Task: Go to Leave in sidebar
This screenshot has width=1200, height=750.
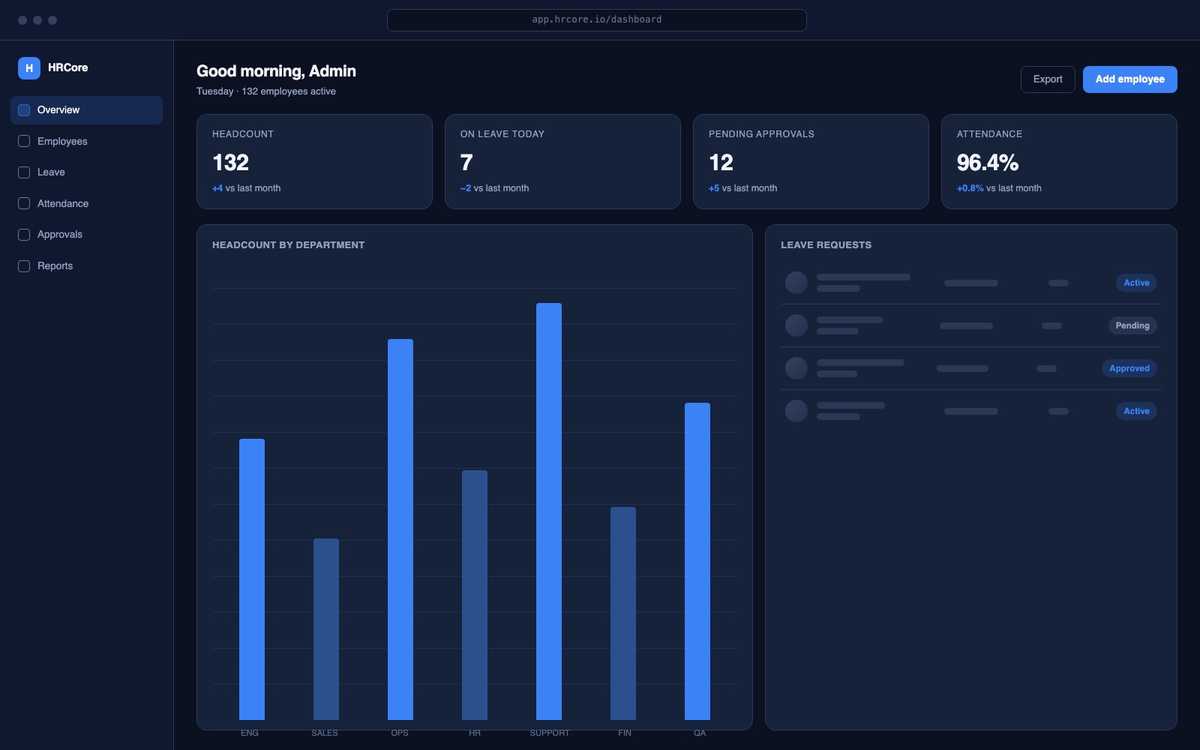Action: pyautogui.click(x=87, y=172)
